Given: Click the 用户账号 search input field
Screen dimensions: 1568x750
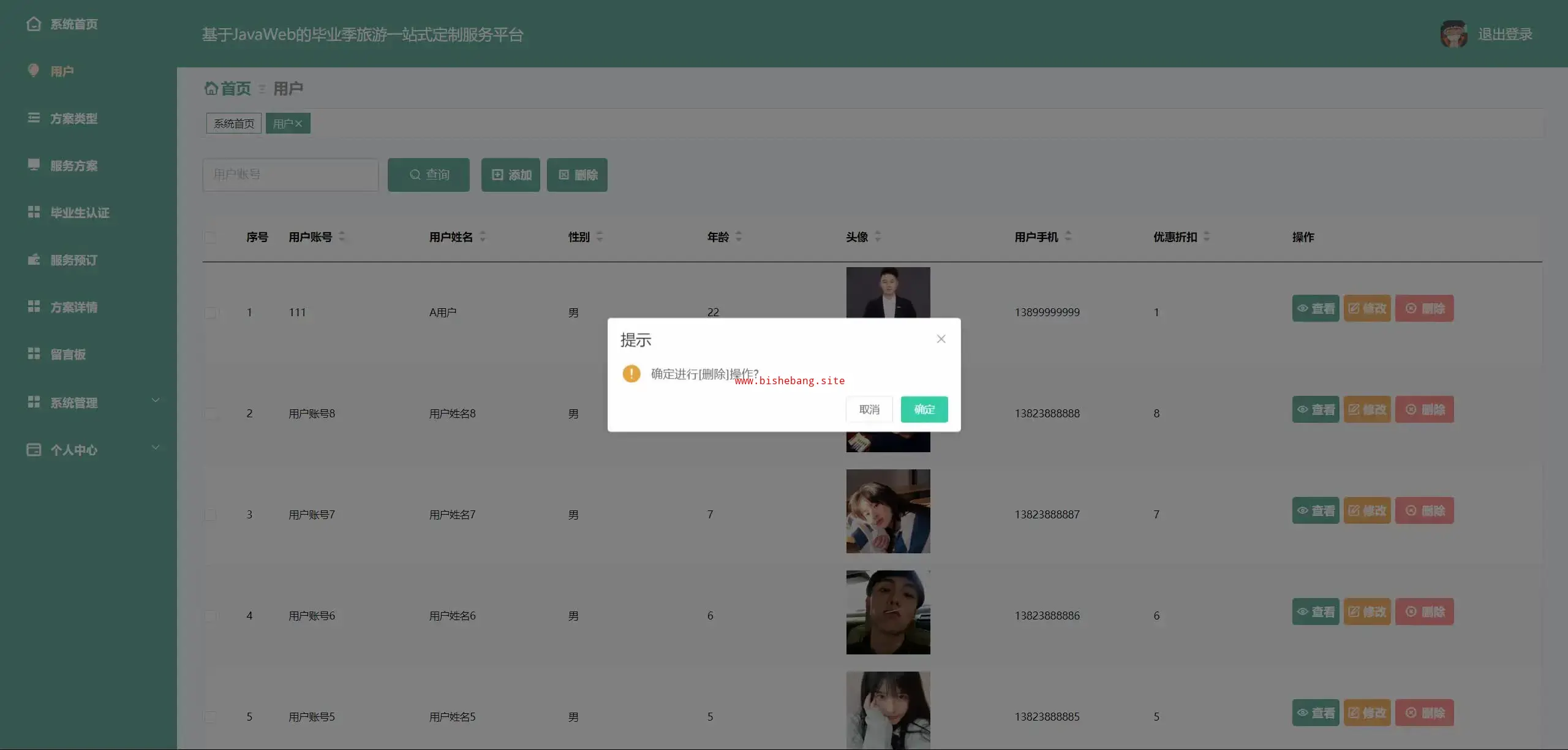Looking at the screenshot, I should coord(290,175).
